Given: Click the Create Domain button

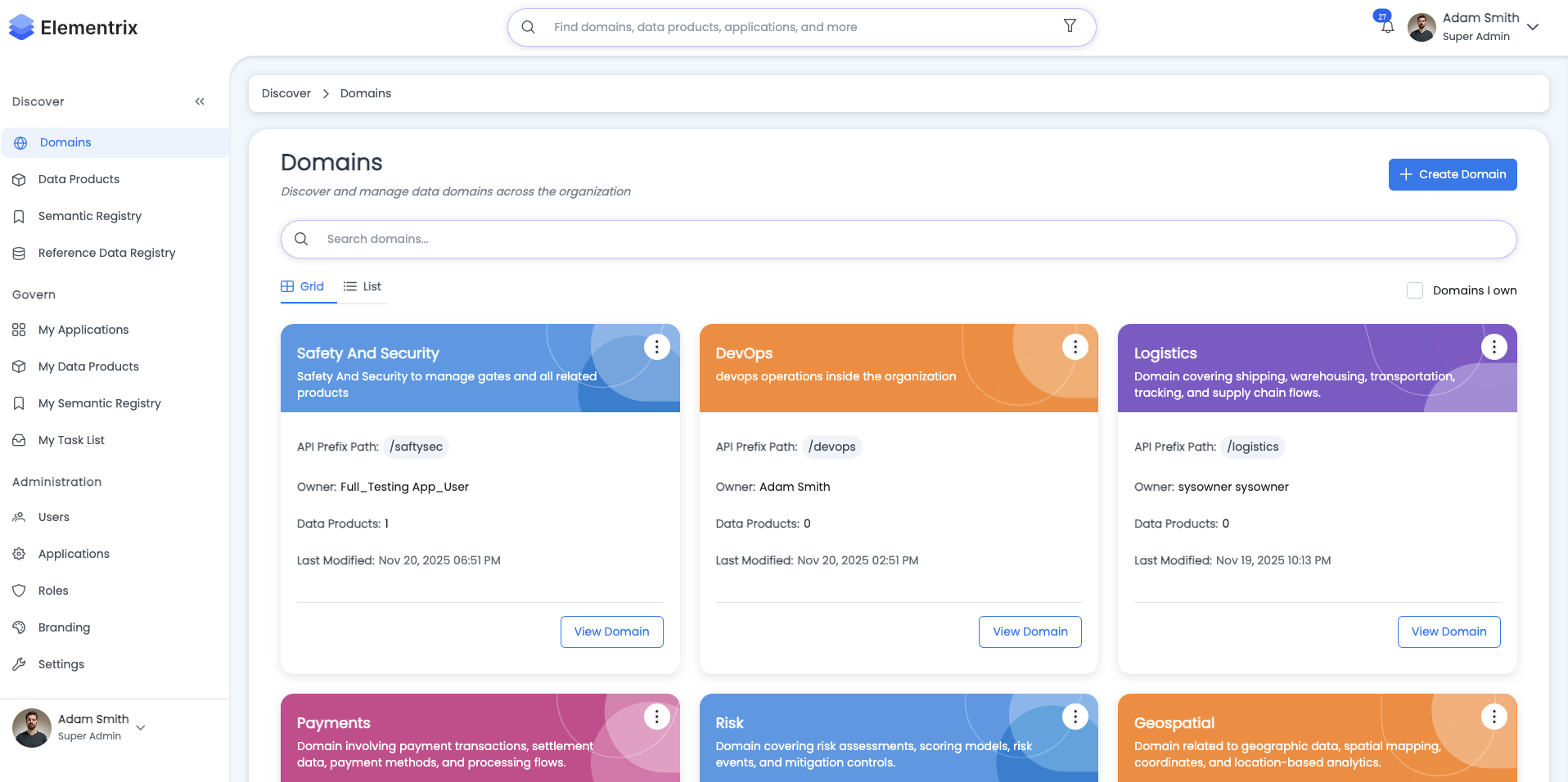Looking at the screenshot, I should pyautogui.click(x=1453, y=174).
